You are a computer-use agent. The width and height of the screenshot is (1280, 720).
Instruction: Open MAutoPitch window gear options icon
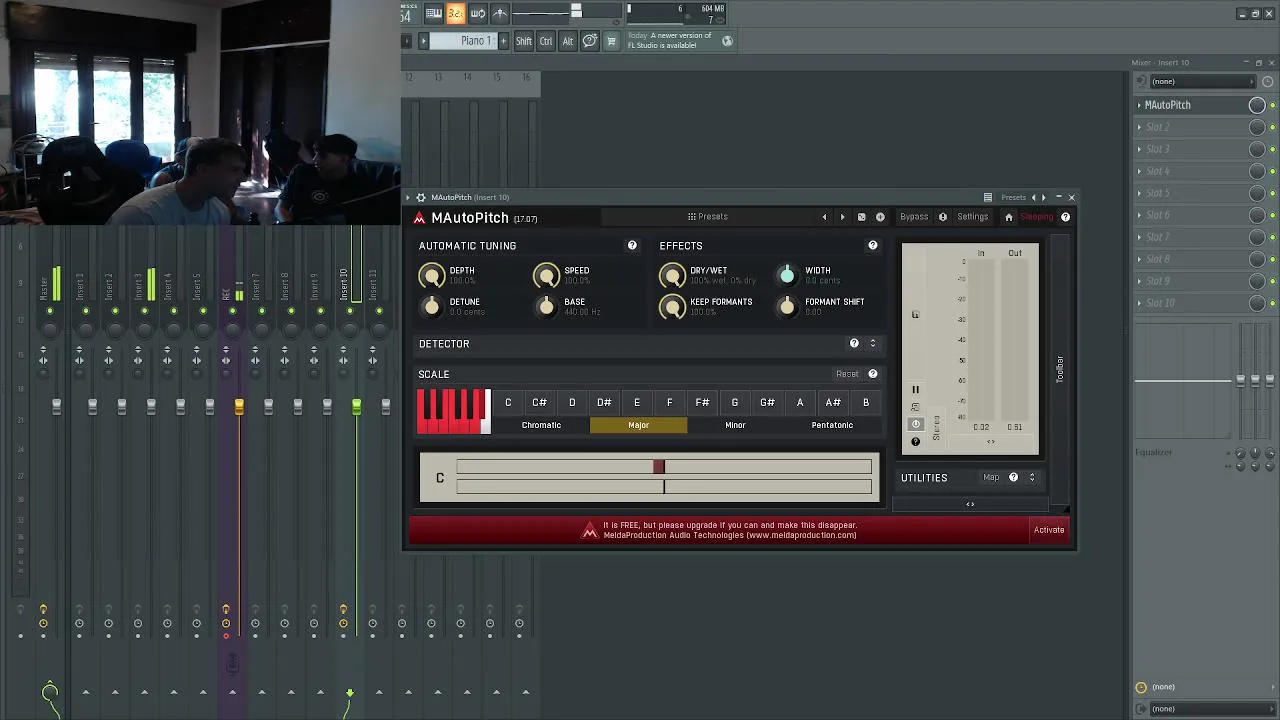point(421,197)
